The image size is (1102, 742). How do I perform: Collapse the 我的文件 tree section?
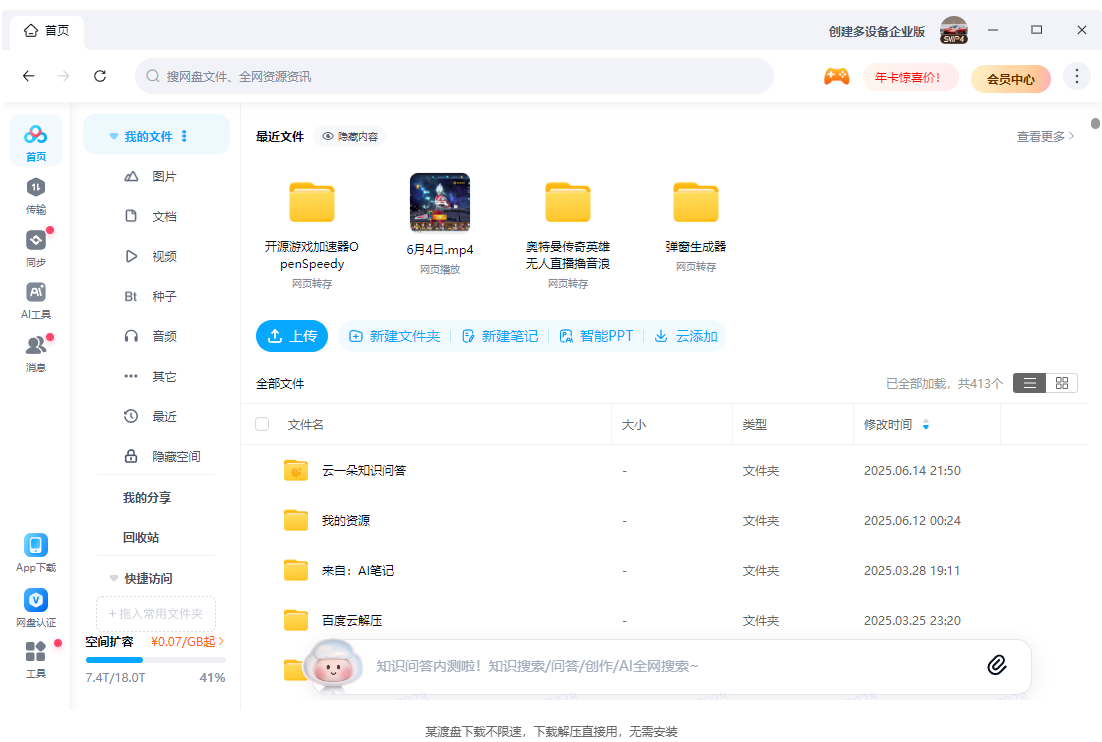point(113,136)
